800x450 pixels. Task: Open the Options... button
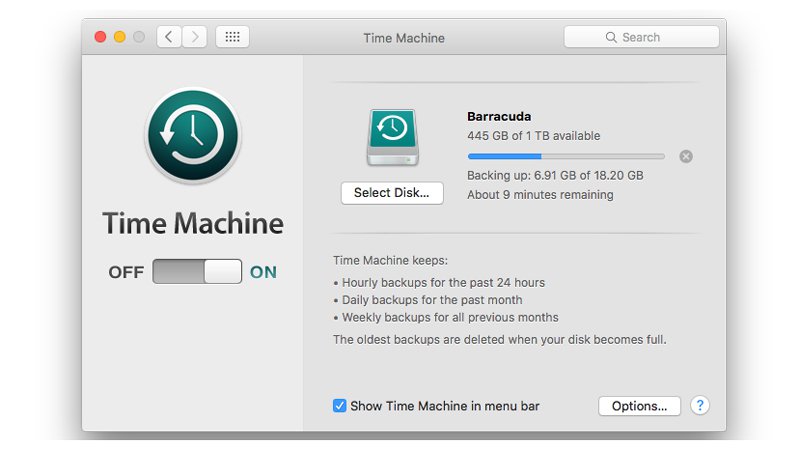(x=639, y=406)
